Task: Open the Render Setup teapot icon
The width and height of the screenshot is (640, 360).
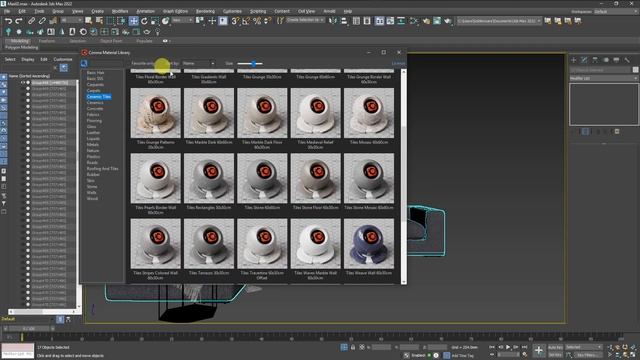Action: (x=426, y=21)
